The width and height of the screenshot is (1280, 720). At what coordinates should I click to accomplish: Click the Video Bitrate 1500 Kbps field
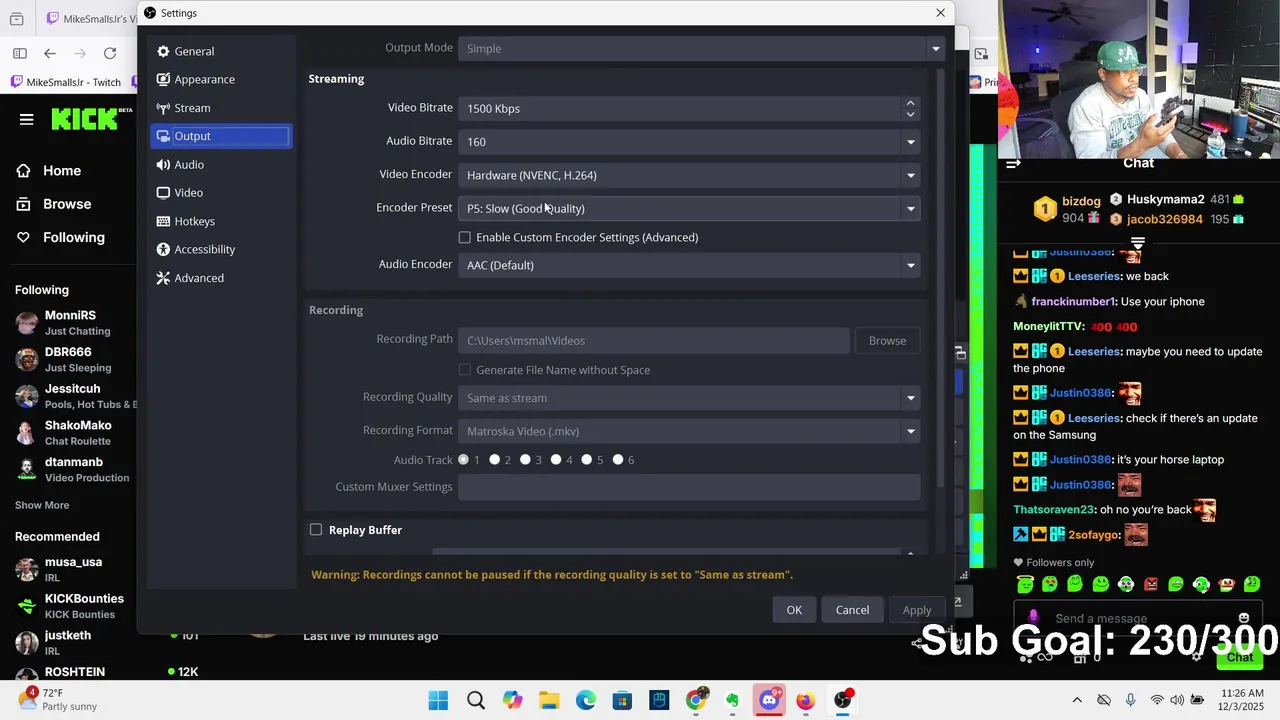[x=680, y=108]
